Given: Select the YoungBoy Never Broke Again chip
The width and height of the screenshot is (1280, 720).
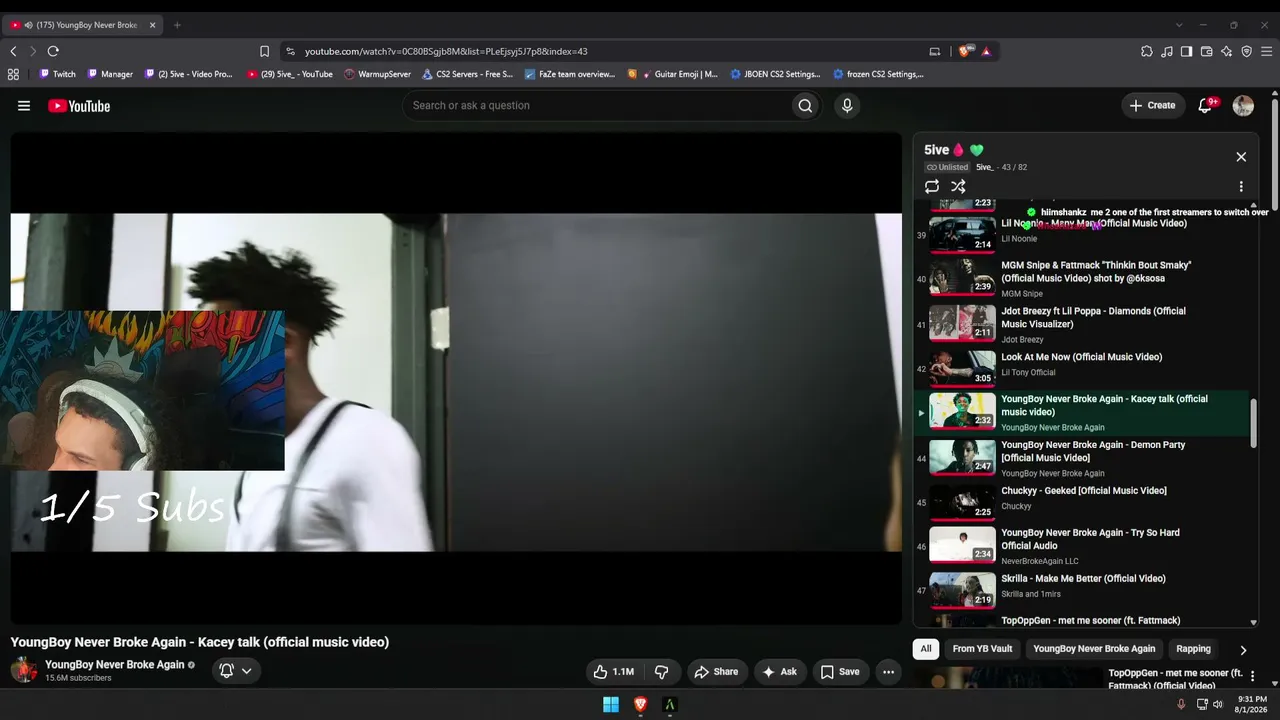Looking at the screenshot, I should 1094,649.
